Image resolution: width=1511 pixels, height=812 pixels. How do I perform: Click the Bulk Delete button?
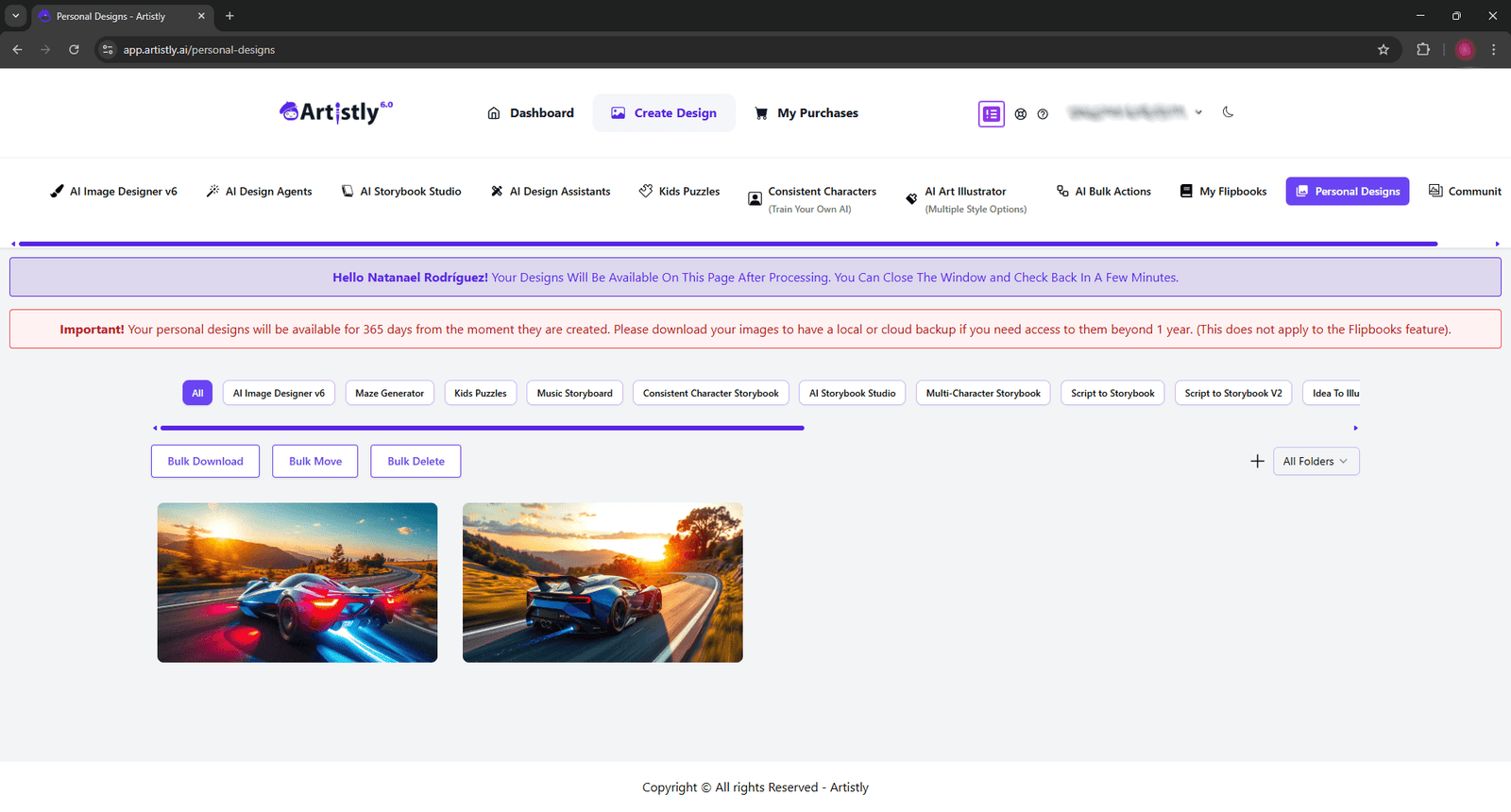coord(416,462)
